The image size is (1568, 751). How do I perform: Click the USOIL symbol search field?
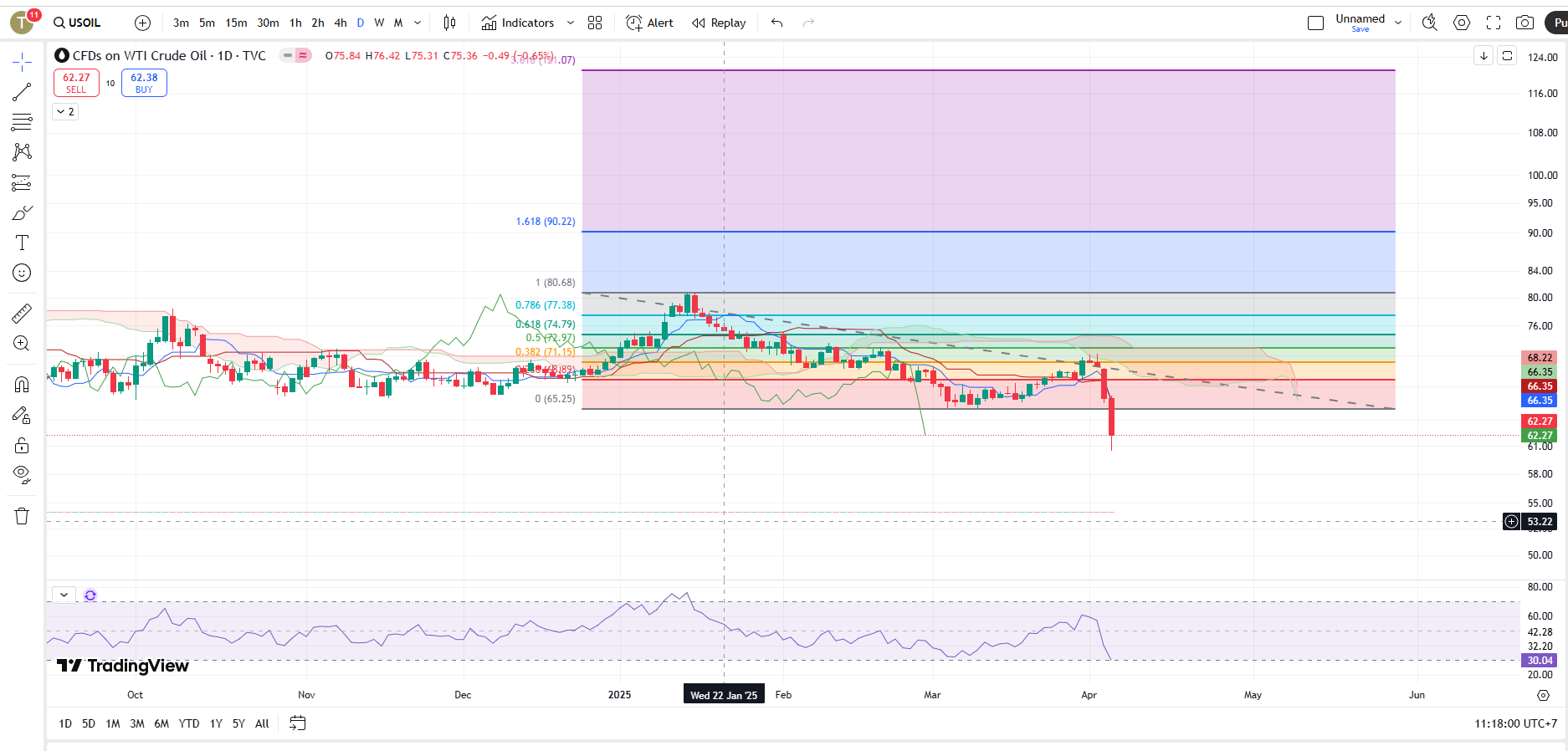pos(78,23)
